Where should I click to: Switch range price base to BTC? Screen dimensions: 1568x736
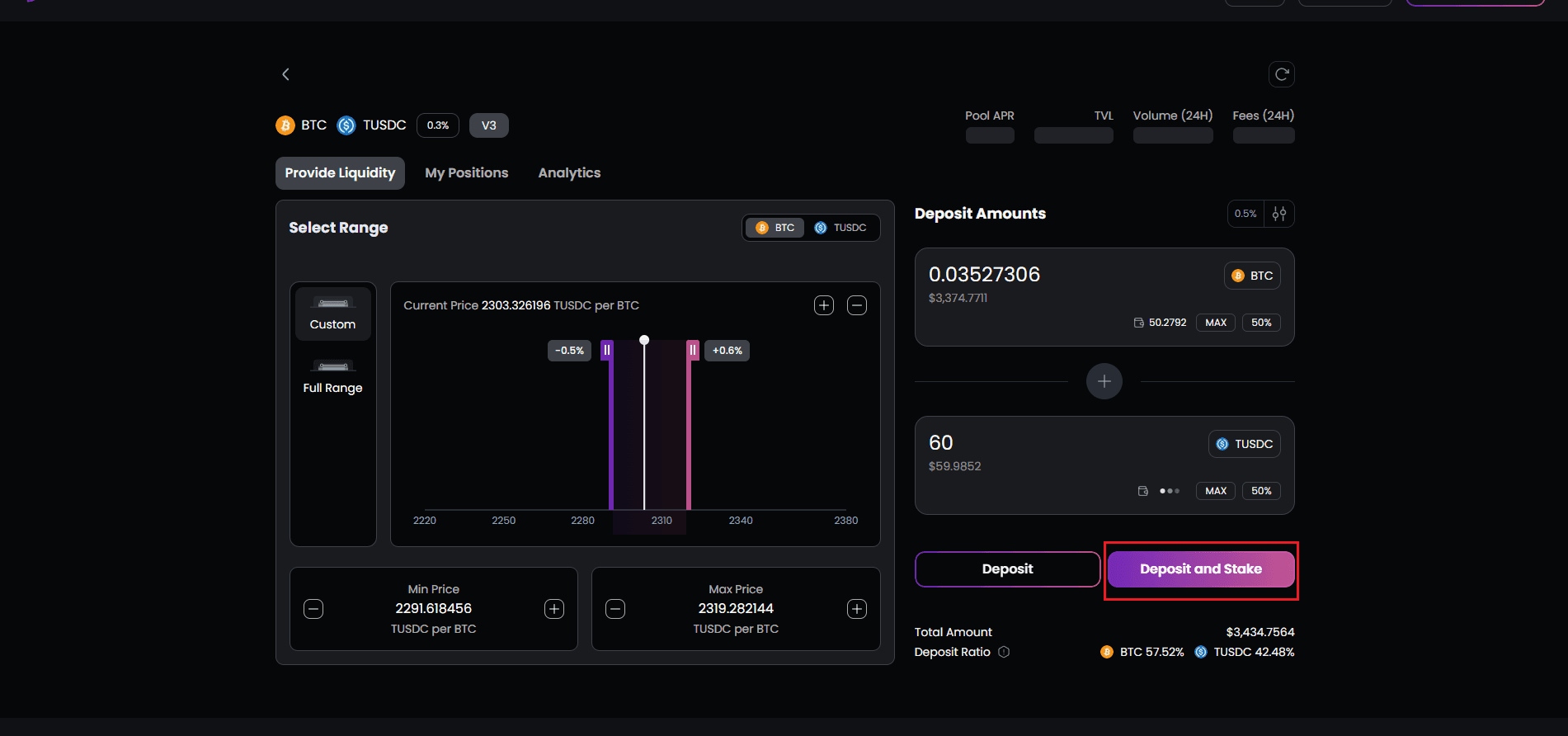pyautogui.click(x=775, y=228)
